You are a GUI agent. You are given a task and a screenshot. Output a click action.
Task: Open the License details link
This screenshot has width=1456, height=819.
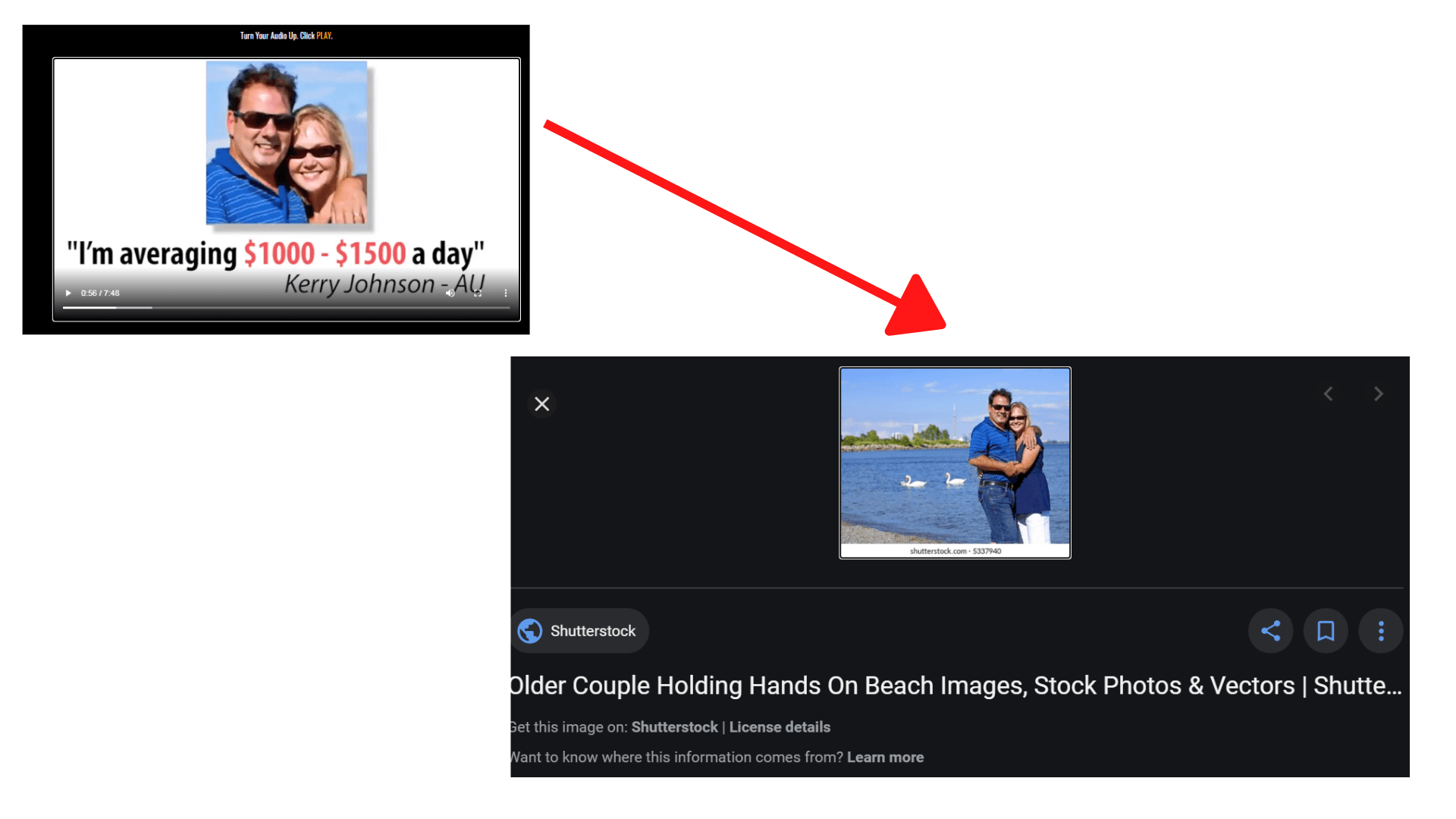point(780,727)
